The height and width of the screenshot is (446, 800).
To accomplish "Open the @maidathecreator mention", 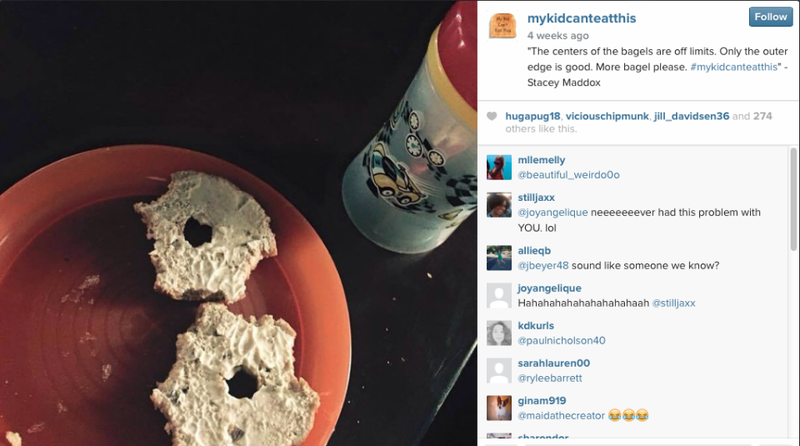I will pyautogui.click(x=561, y=416).
